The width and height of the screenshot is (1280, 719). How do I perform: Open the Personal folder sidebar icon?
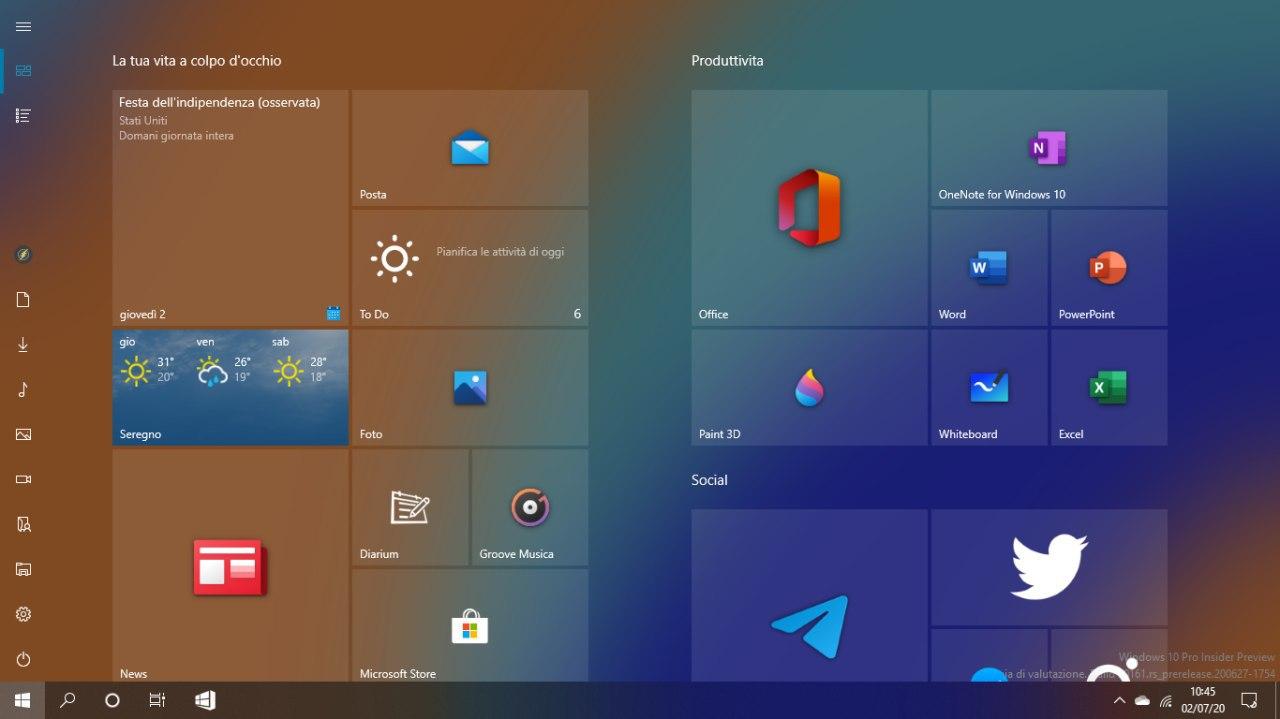pyautogui.click(x=24, y=525)
